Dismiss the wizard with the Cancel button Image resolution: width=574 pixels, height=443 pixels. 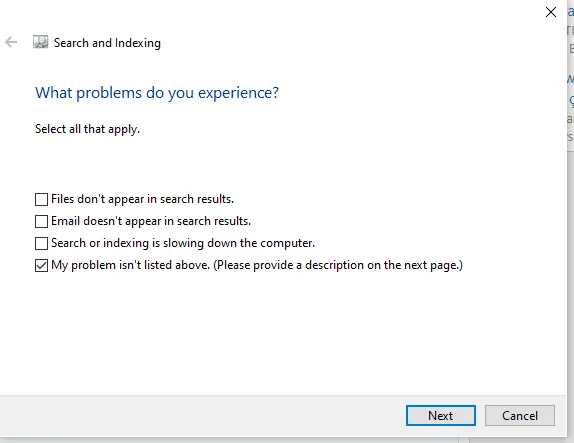(x=520, y=416)
